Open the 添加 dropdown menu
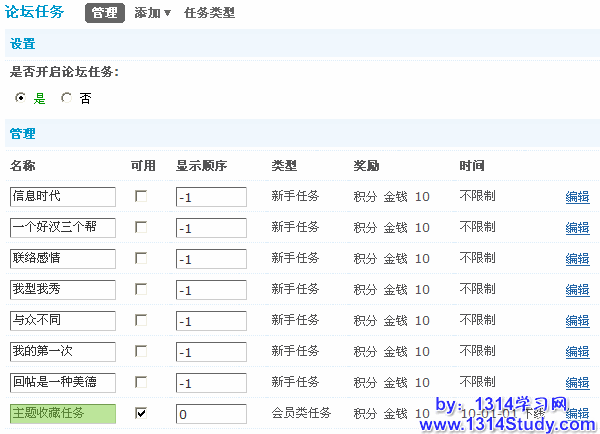This screenshot has height=434, width=600. [x=152, y=13]
